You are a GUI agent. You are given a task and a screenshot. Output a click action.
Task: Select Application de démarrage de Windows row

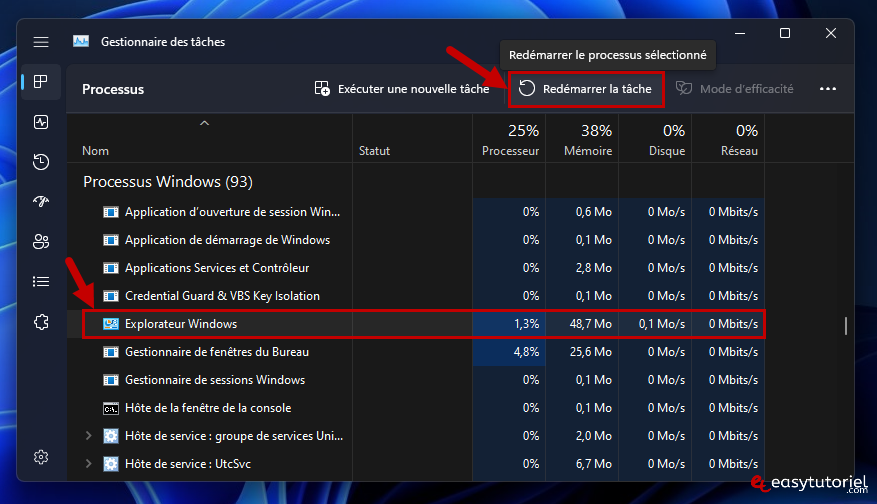tap(415, 240)
